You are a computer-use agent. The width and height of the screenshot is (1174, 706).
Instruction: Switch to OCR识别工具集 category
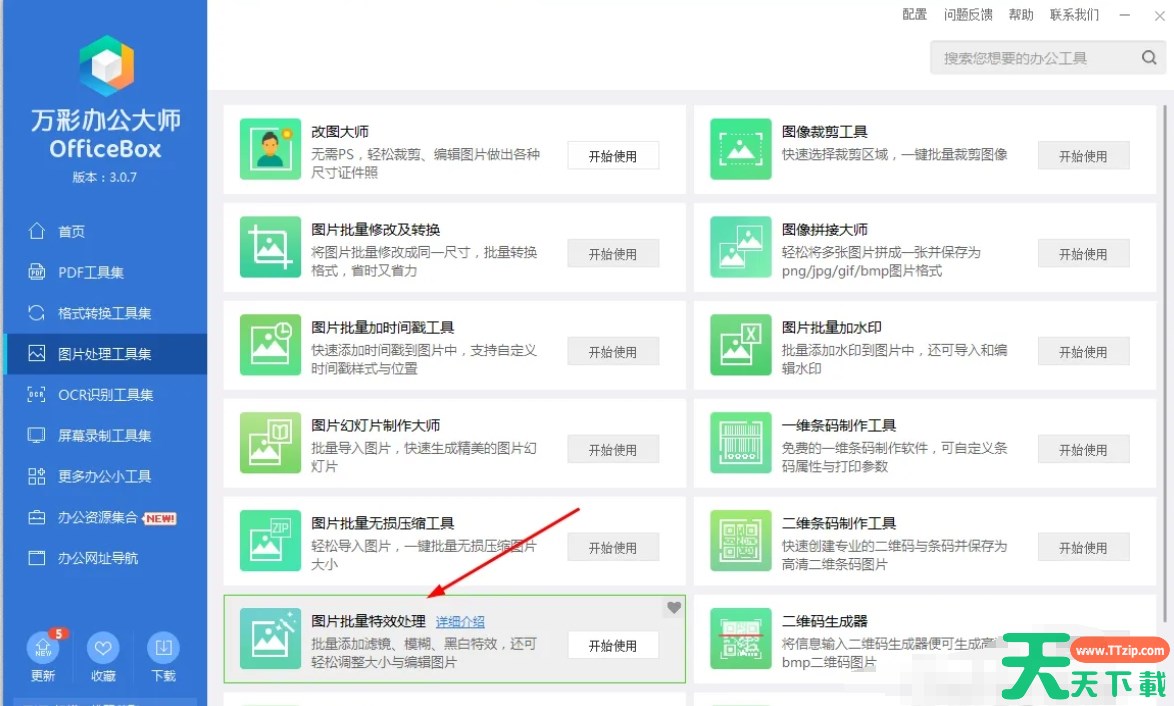tap(105, 395)
